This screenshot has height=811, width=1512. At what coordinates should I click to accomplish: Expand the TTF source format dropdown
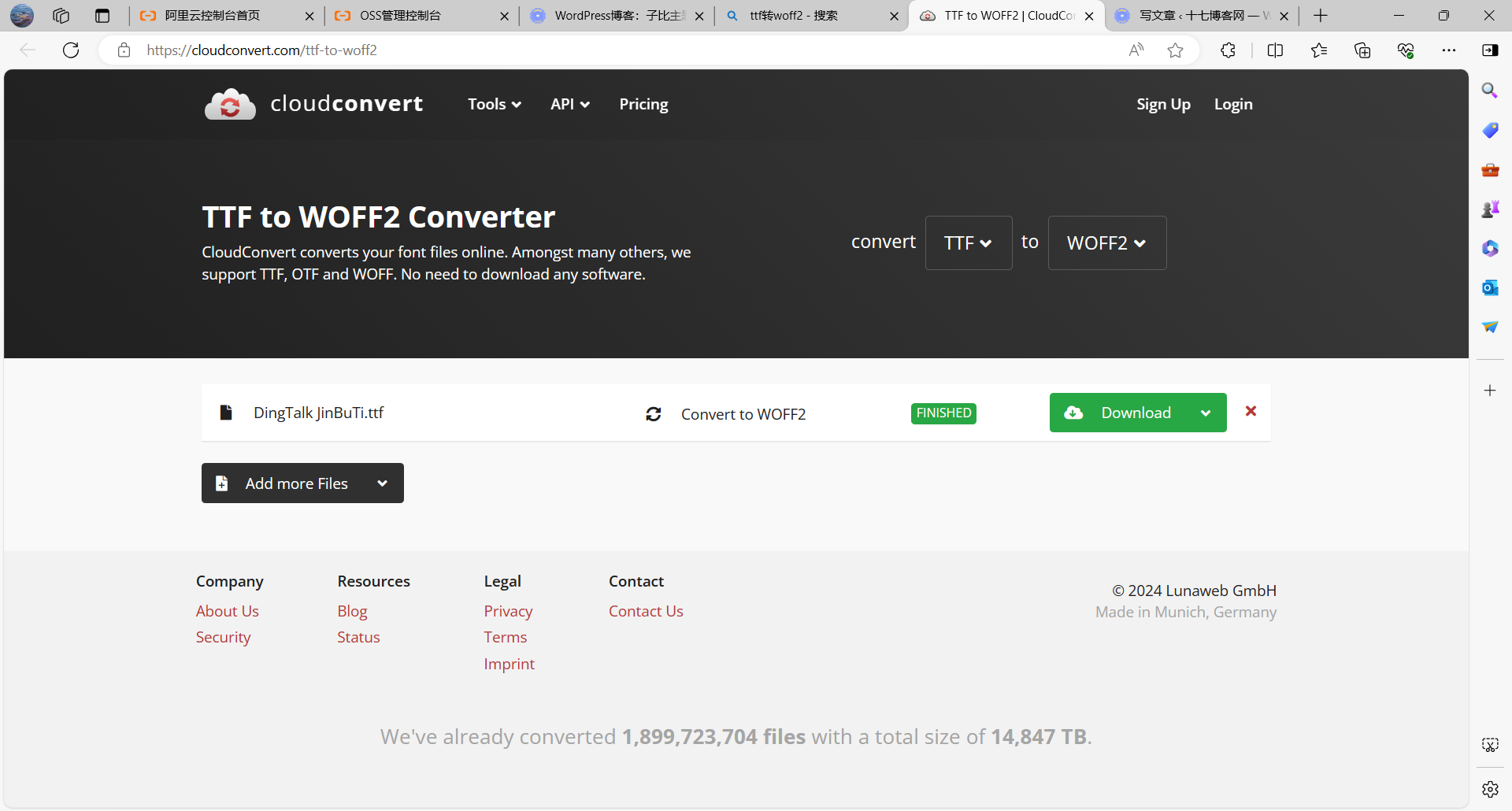click(x=968, y=243)
